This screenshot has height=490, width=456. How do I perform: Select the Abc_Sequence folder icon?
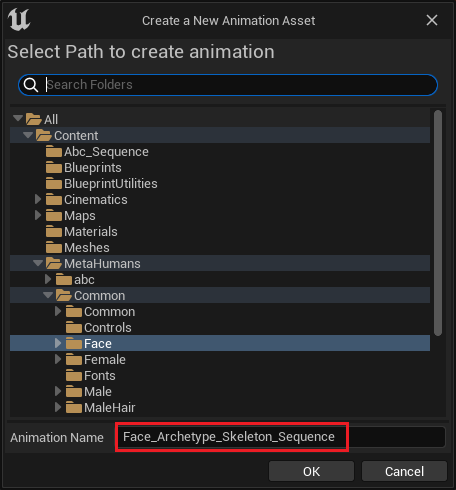(54, 152)
